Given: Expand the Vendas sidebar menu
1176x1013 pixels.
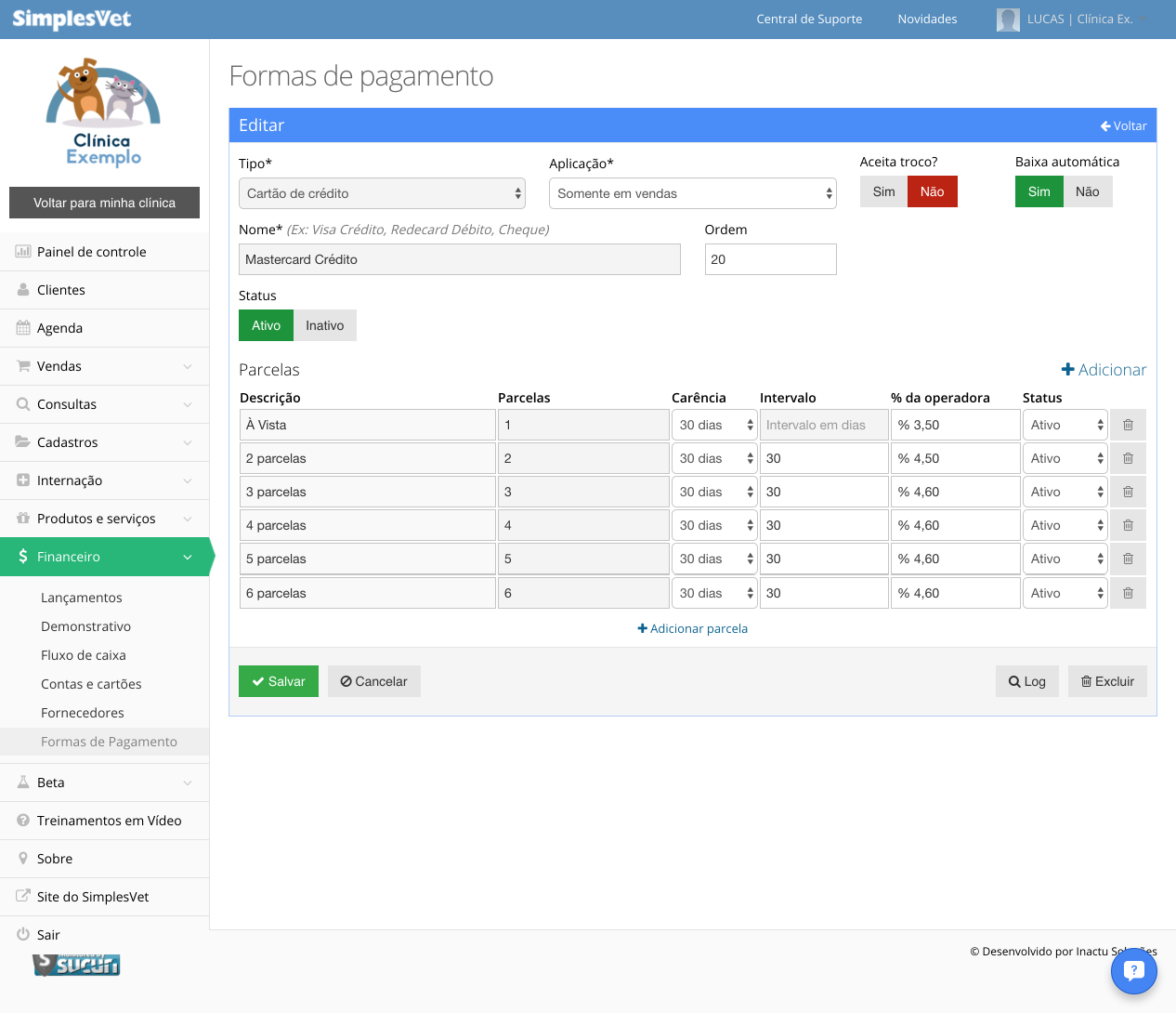Looking at the screenshot, I should [104, 366].
